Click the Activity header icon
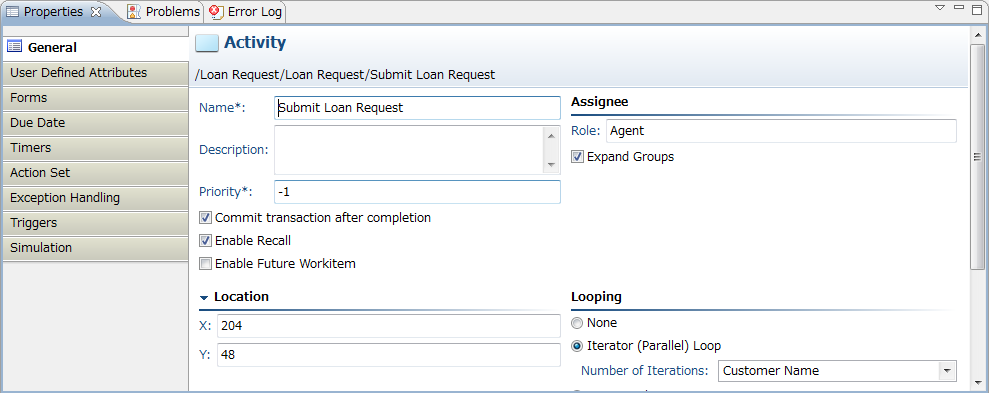This screenshot has height=393, width=989. [207, 43]
